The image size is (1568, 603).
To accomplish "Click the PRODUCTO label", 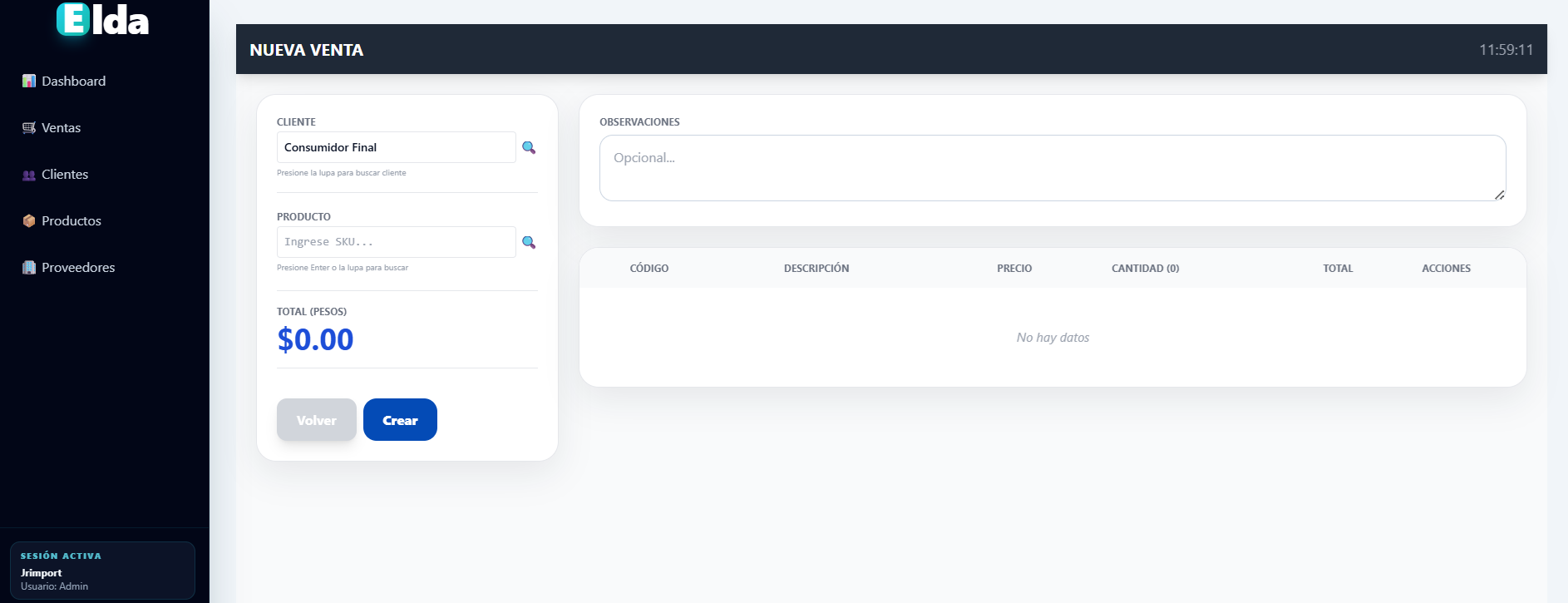I will (303, 216).
